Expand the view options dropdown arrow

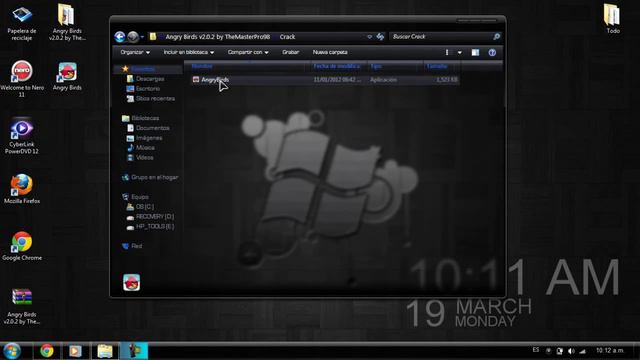tap(460, 52)
